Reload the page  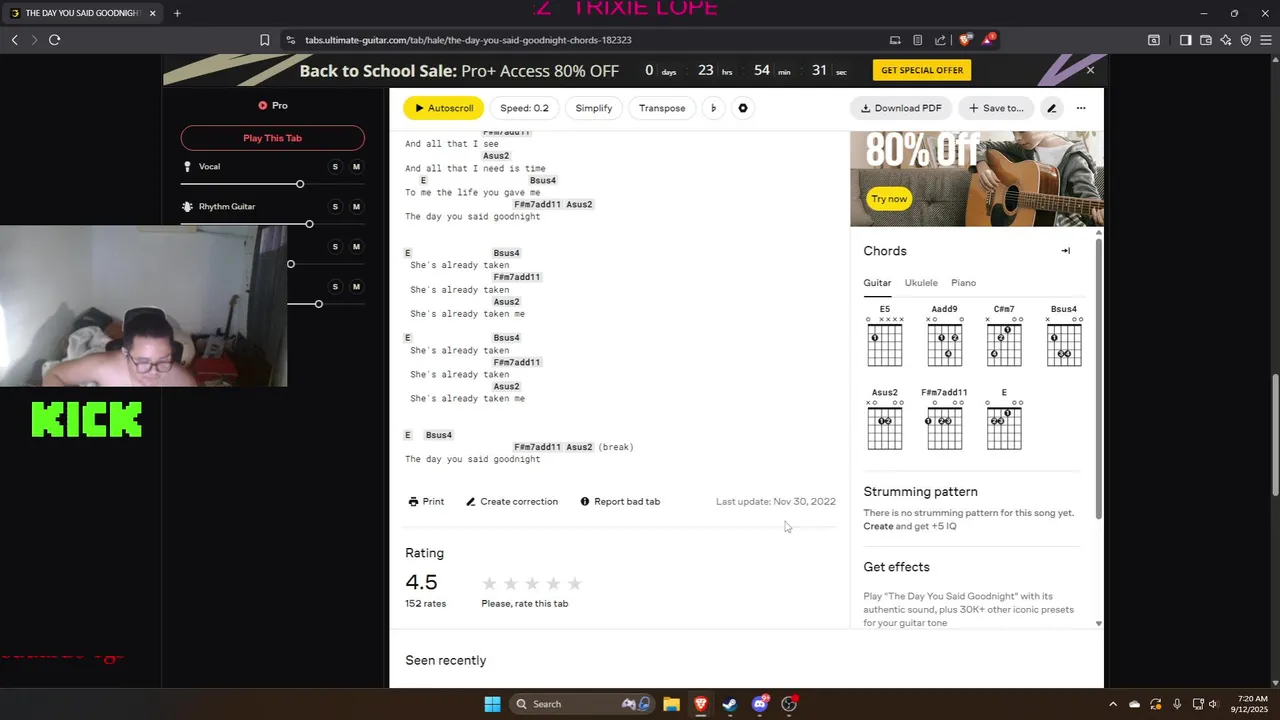coord(54,40)
